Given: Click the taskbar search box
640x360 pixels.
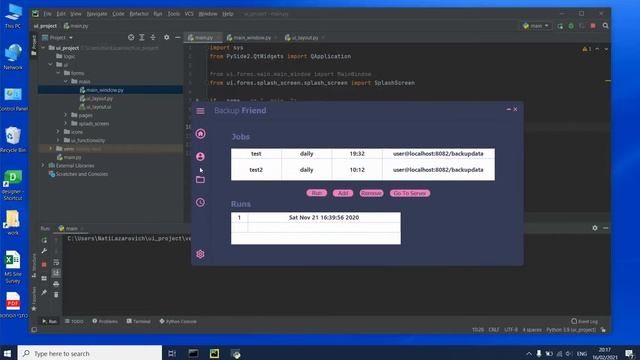Looking at the screenshot, I should pos(90,353).
